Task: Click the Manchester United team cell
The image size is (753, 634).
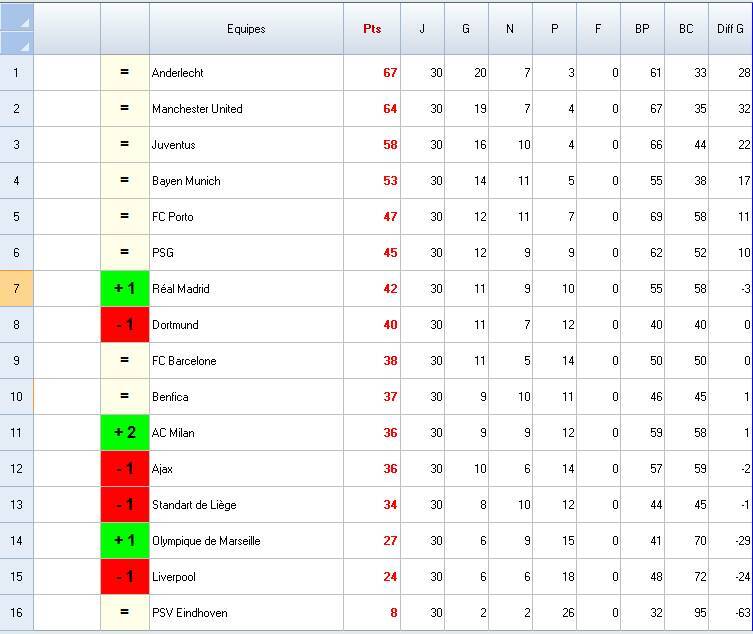Action: 246,109
